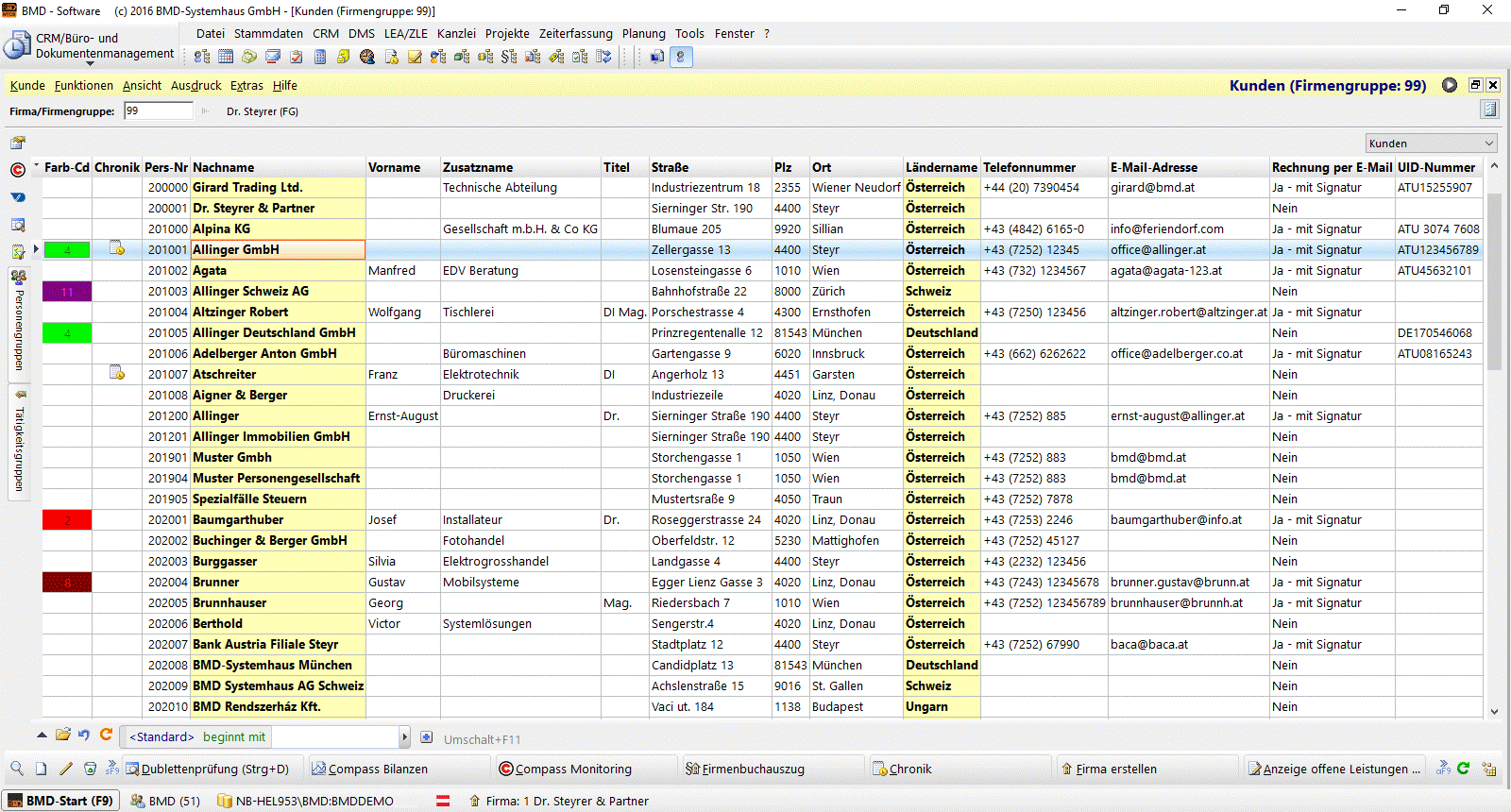This screenshot has width=1511, height=812.
Task: Open chronik icon in Atschreiter row
Action: point(117,374)
